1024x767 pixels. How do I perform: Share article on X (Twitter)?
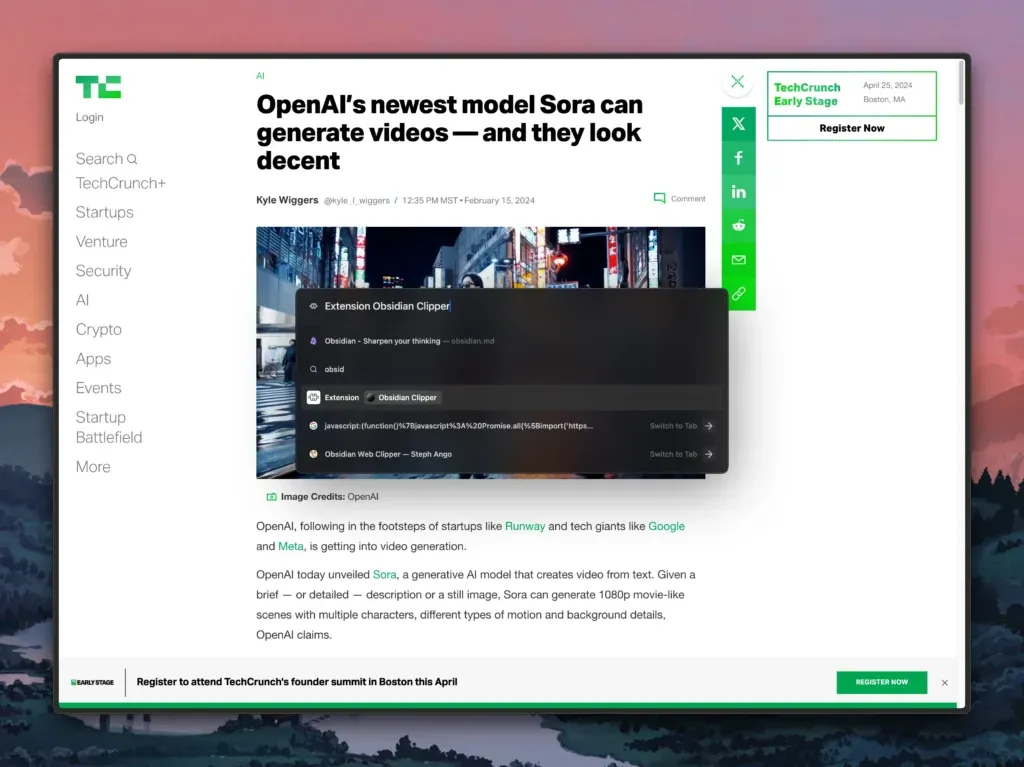tap(739, 123)
